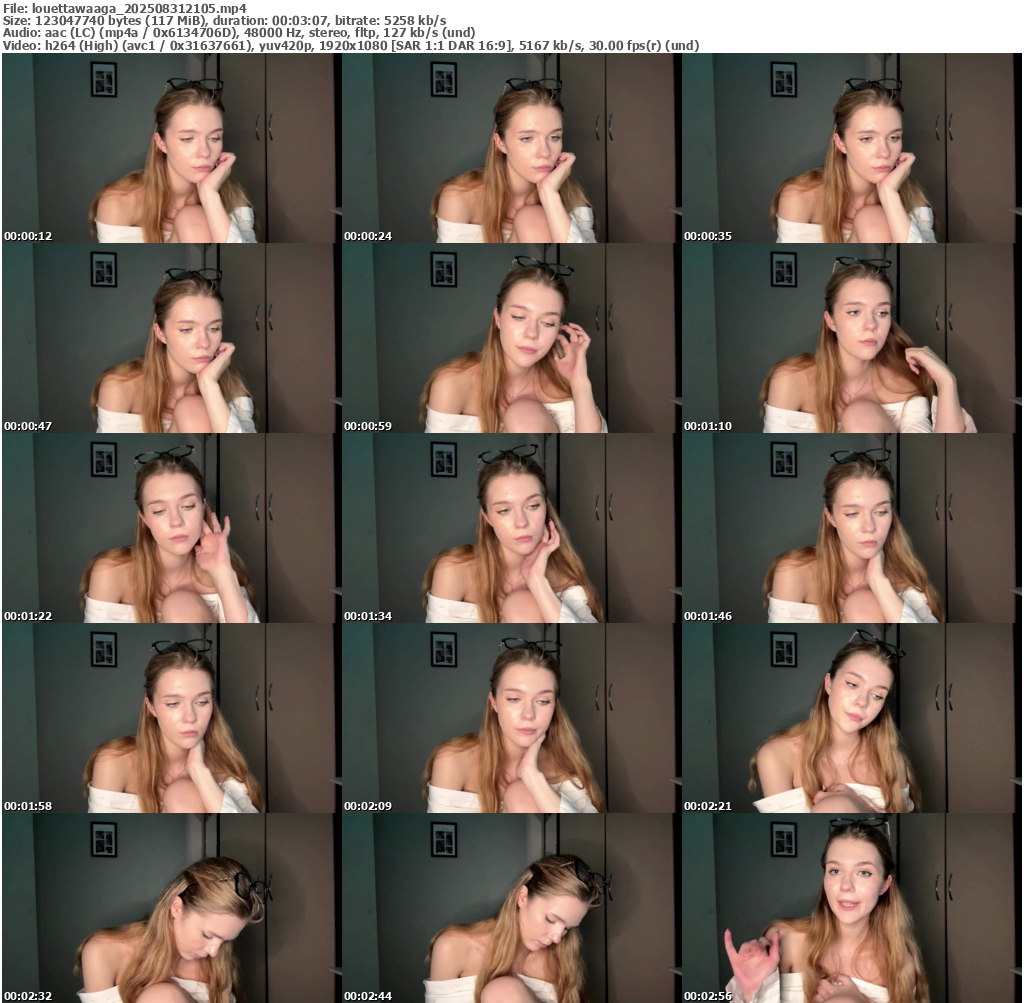Image resolution: width=1024 pixels, height=1003 pixels.
Task: Open the thumbnail at 00:02:09
Action: coord(511,718)
